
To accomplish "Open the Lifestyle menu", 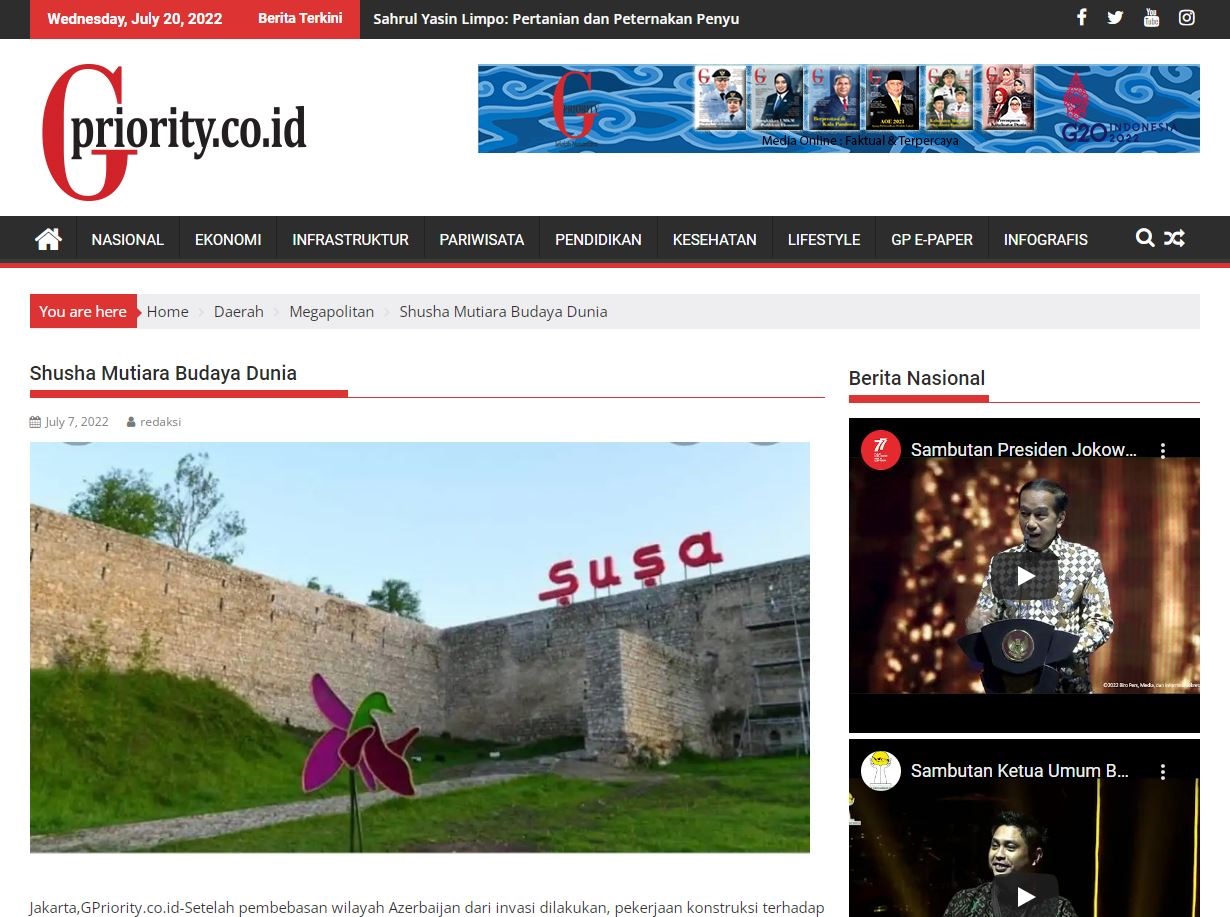I will tap(824, 240).
